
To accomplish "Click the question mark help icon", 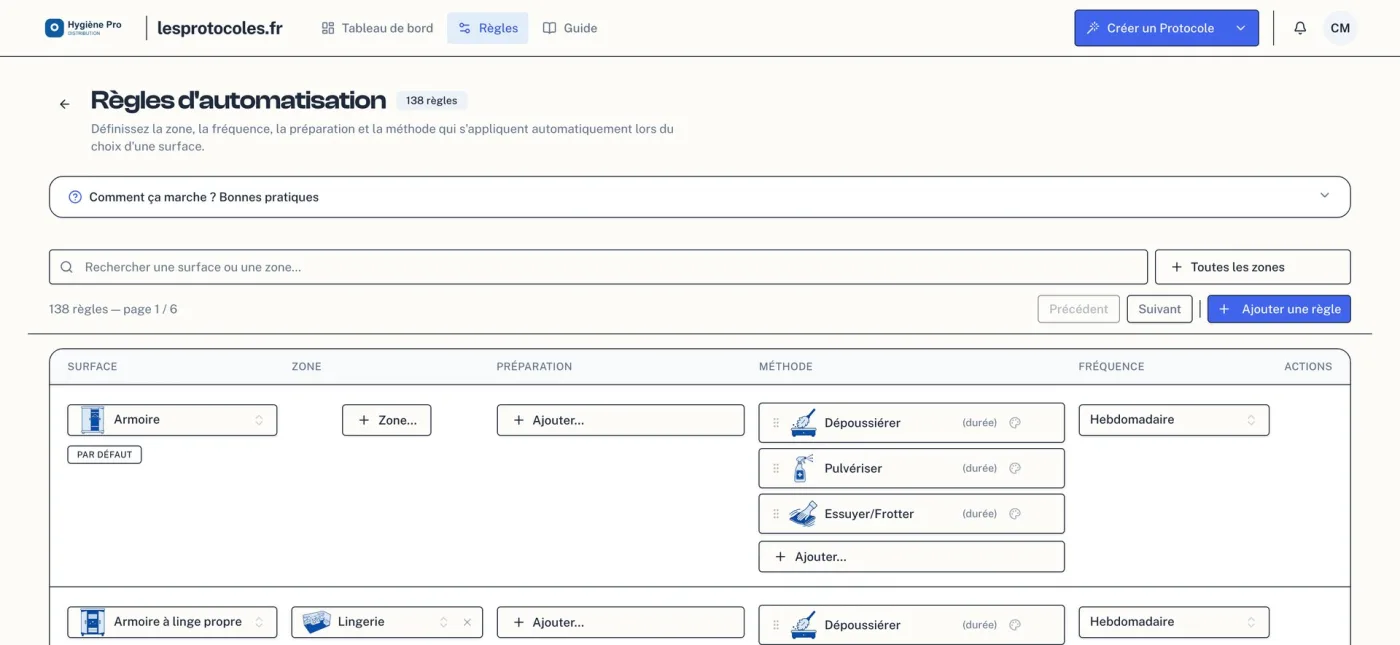I will 75,197.
